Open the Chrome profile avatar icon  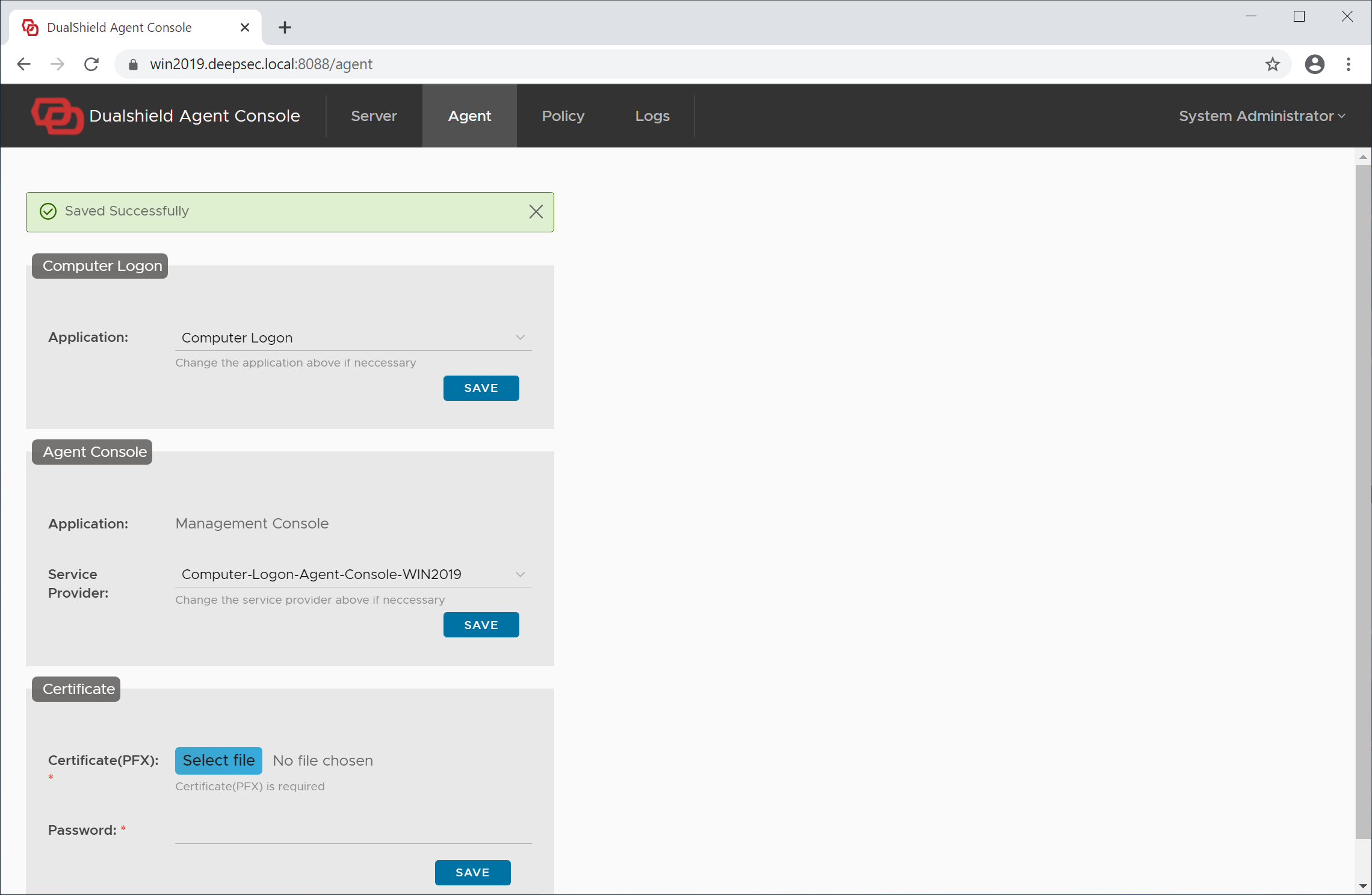pyautogui.click(x=1314, y=64)
